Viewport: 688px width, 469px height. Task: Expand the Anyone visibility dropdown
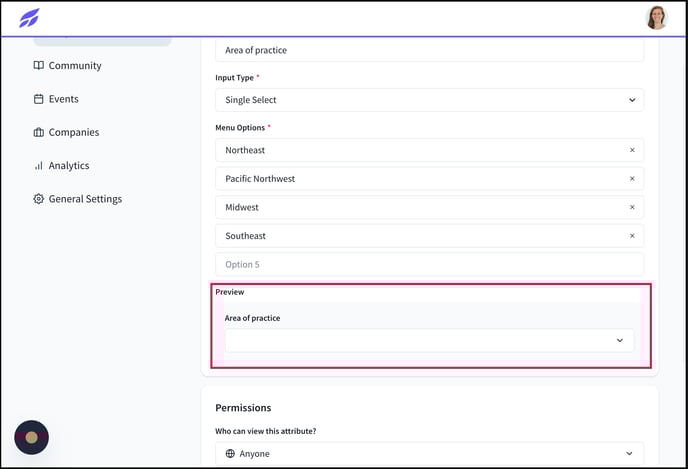(x=430, y=454)
